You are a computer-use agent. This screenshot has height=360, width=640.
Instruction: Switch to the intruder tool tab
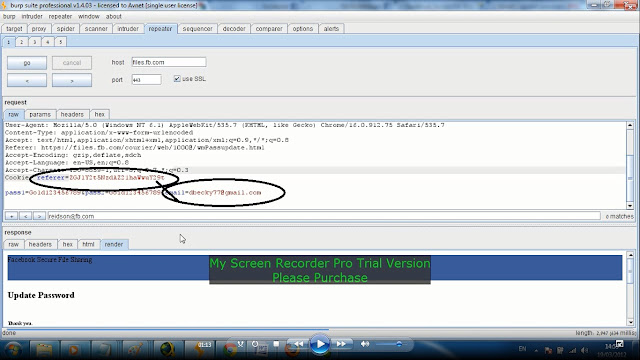tap(128, 29)
